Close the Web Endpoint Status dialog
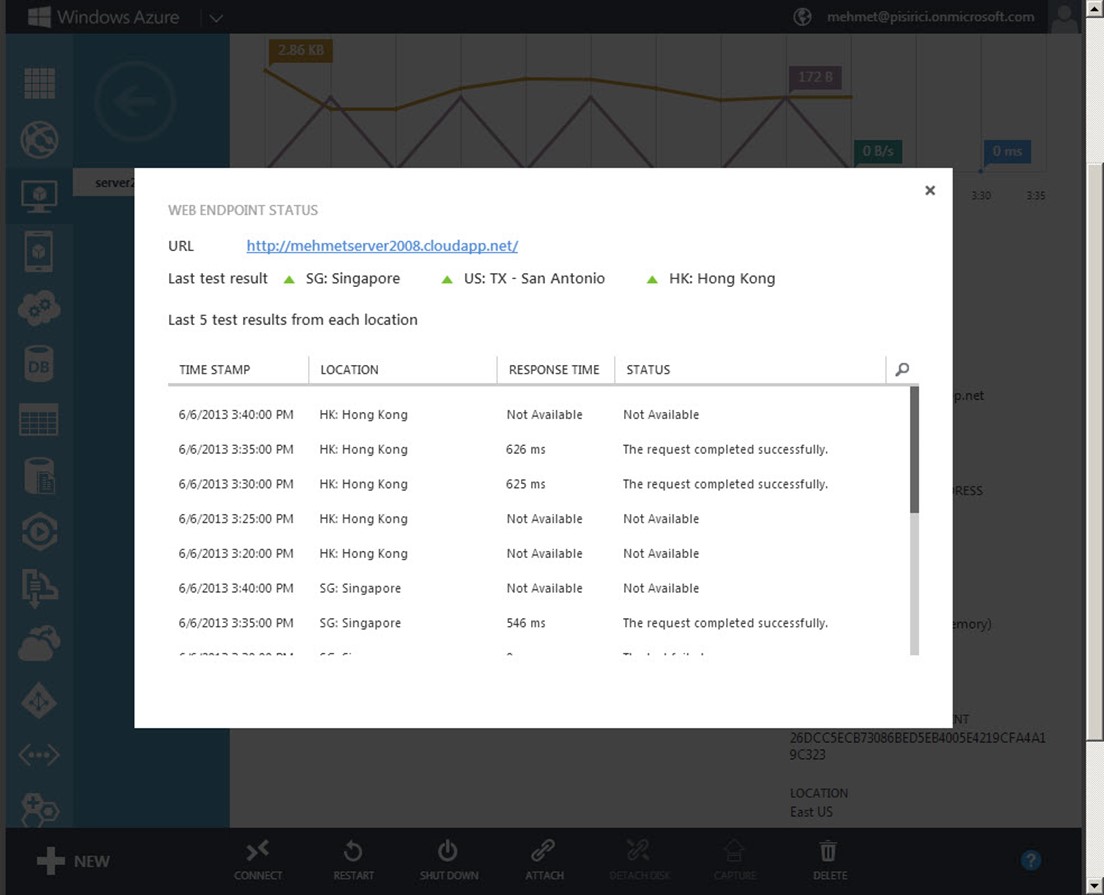1104x895 pixels. point(929,190)
